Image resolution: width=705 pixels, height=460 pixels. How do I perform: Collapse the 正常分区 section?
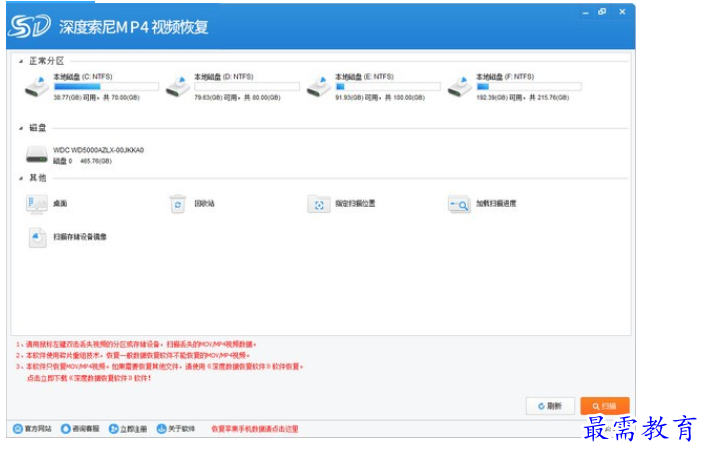21,61
